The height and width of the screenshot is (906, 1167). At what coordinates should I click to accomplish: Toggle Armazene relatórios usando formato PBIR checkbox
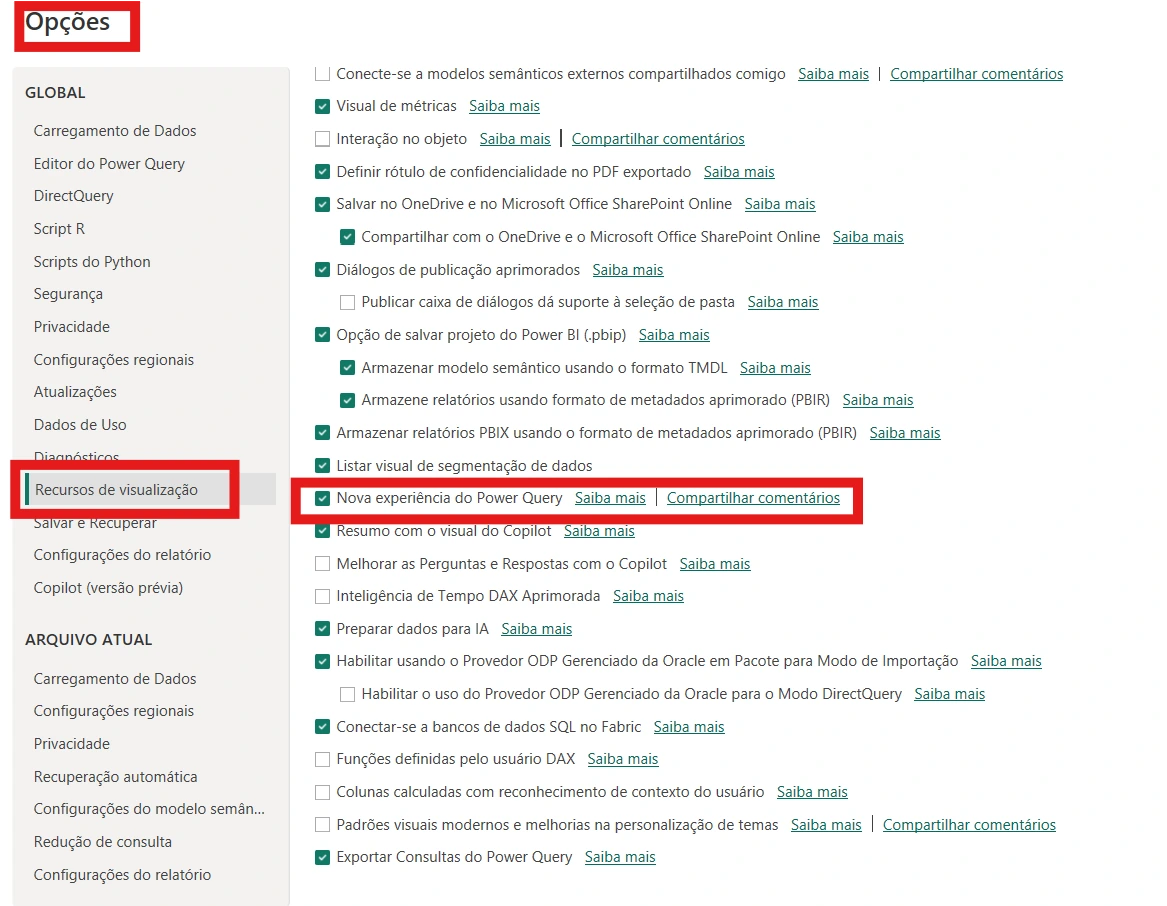click(347, 401)
